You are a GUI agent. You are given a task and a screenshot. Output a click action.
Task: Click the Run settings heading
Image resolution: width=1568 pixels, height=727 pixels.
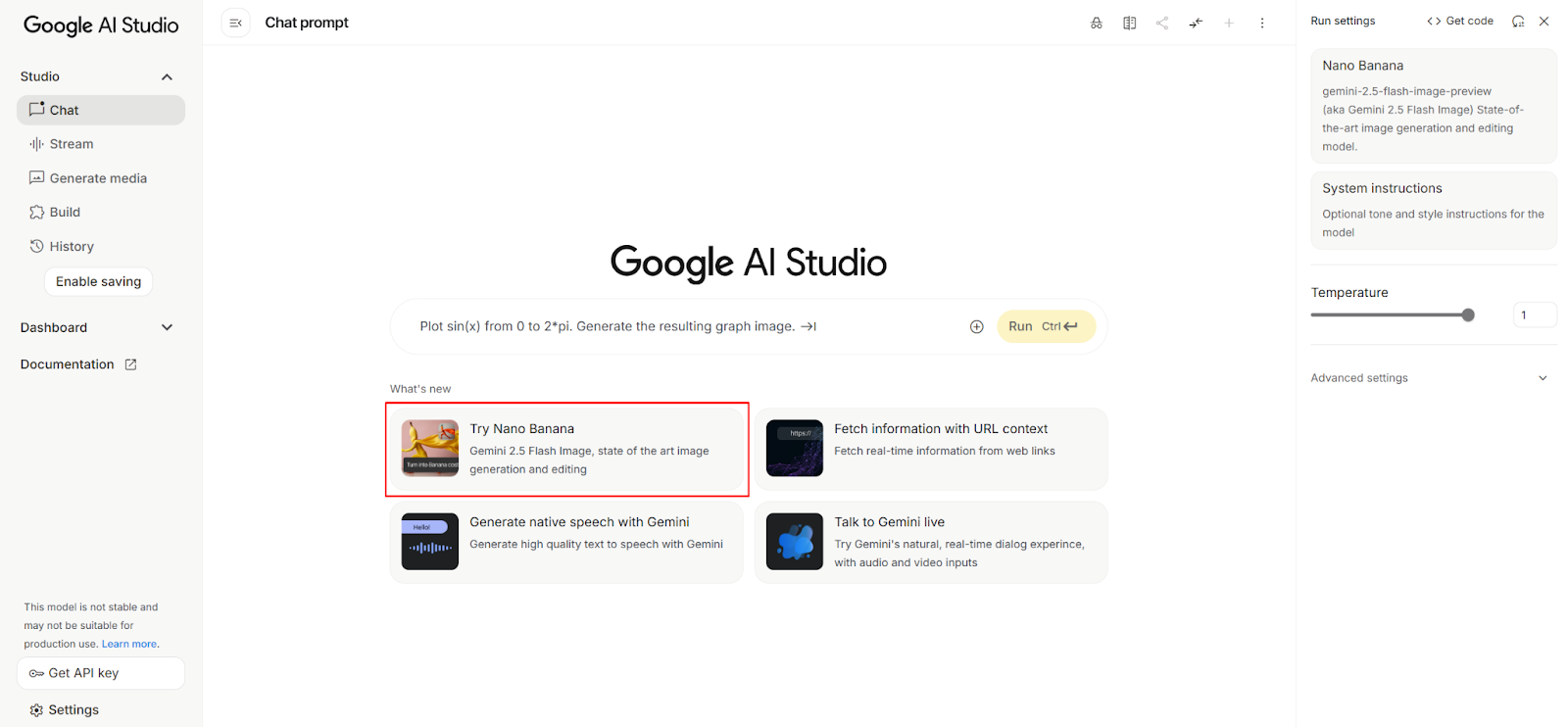coord(1343,21)
